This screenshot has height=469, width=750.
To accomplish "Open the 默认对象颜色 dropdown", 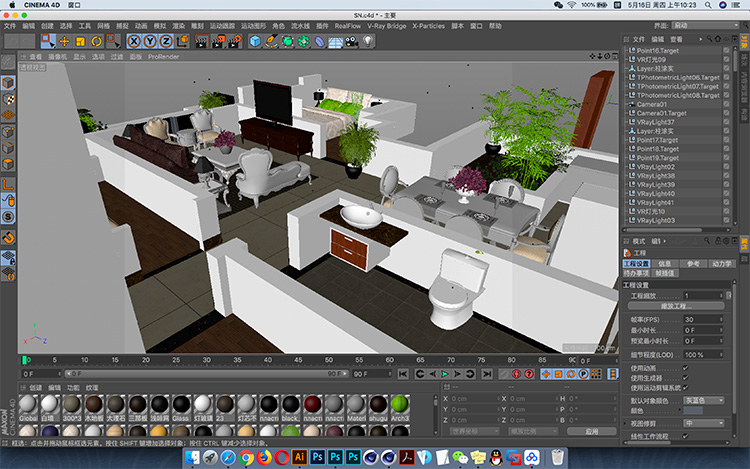I will click(704, 401).
